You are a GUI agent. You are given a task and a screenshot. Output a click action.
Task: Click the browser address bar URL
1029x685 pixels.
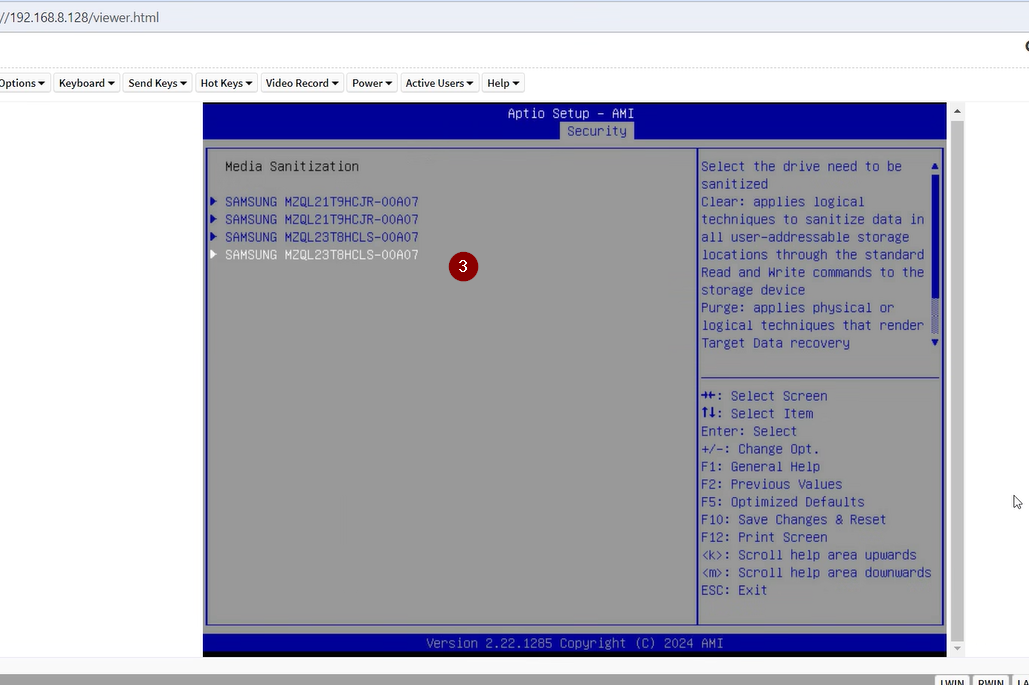pos(80,18)
